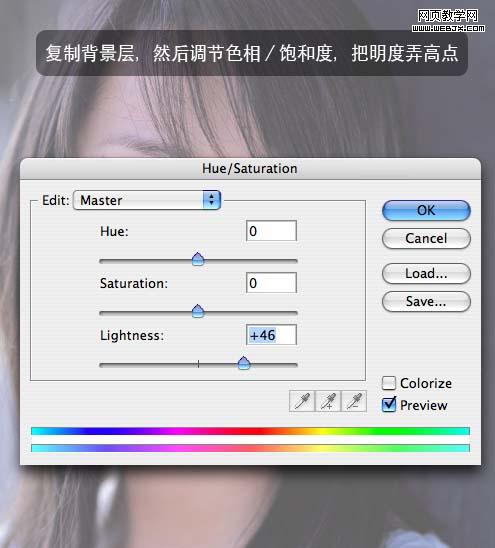The height and width of the screenshot is (548, 495).
Task: Click the Hue/Saturation dialog title
Action: coord(250,168)
